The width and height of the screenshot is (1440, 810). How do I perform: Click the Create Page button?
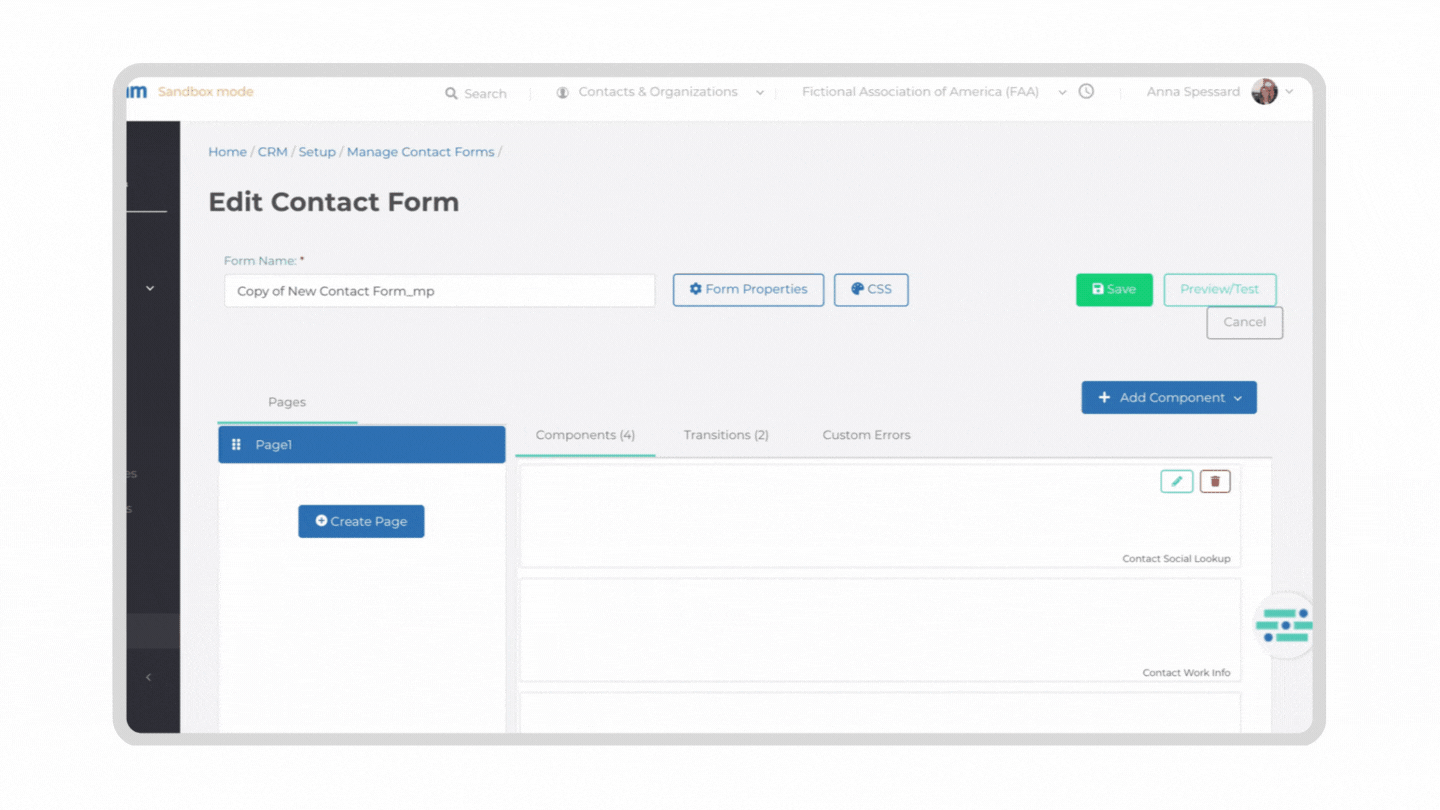[361, 521]
